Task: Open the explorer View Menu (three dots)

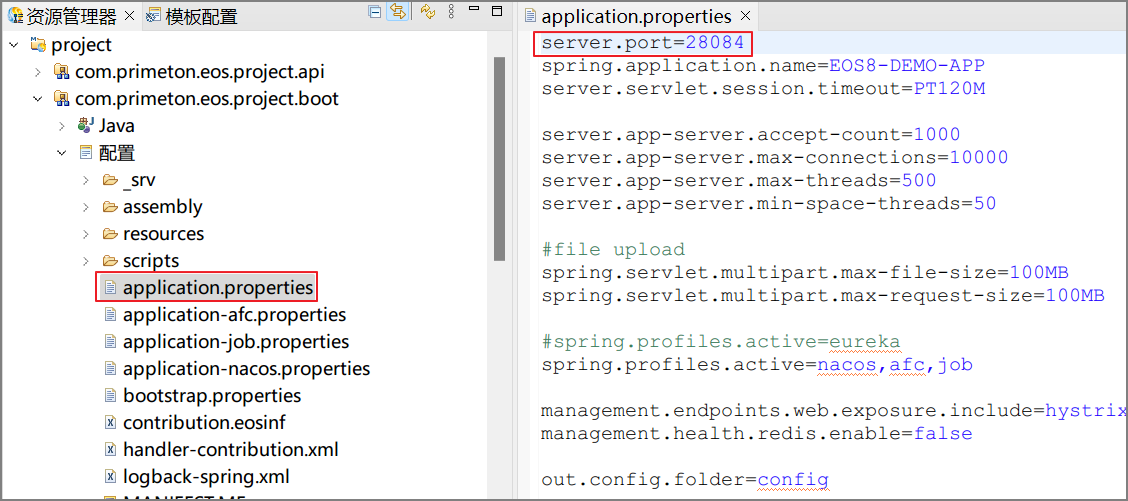Action: click(x=452, y=12)
